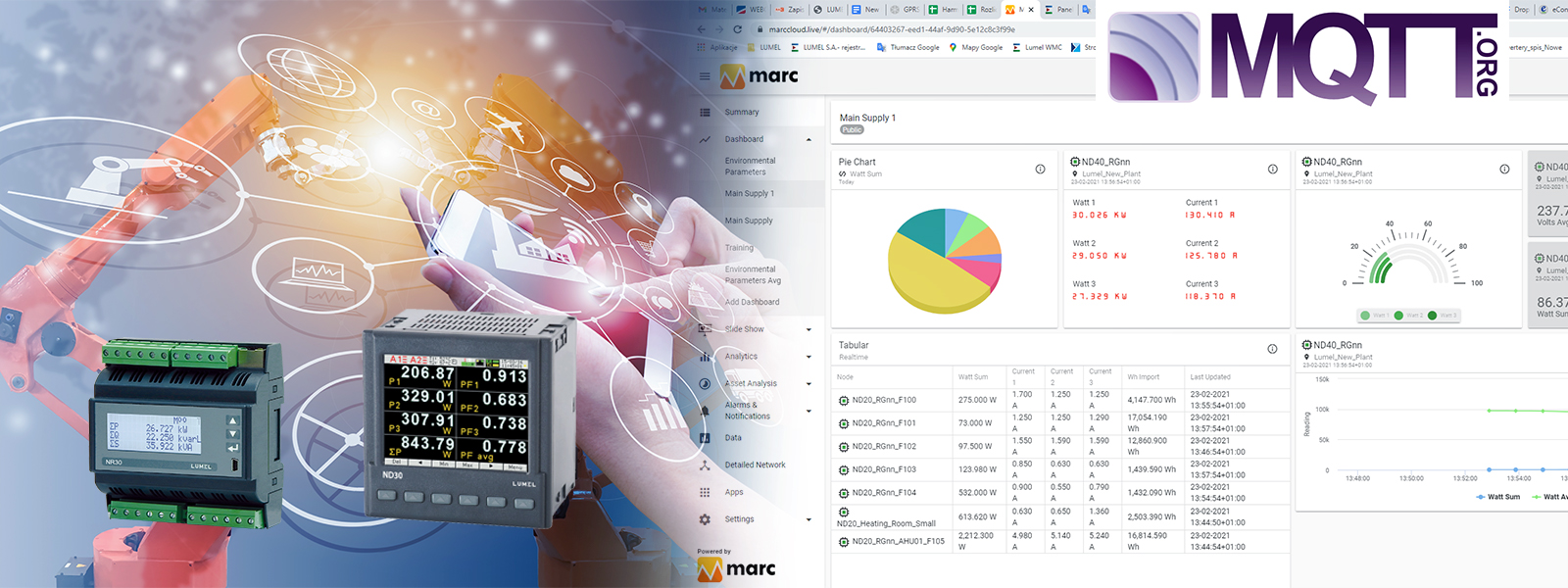Click the Apps grid icon
The height and width of the screenshot is (588, 1568).
(x=705, y=492)
